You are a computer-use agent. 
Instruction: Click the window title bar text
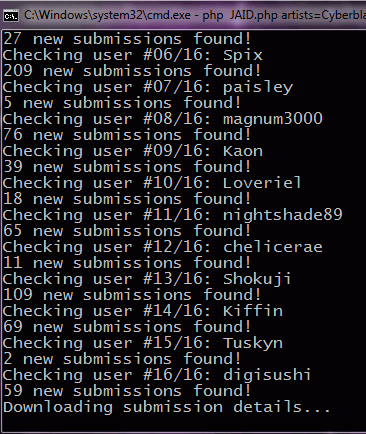195,16
